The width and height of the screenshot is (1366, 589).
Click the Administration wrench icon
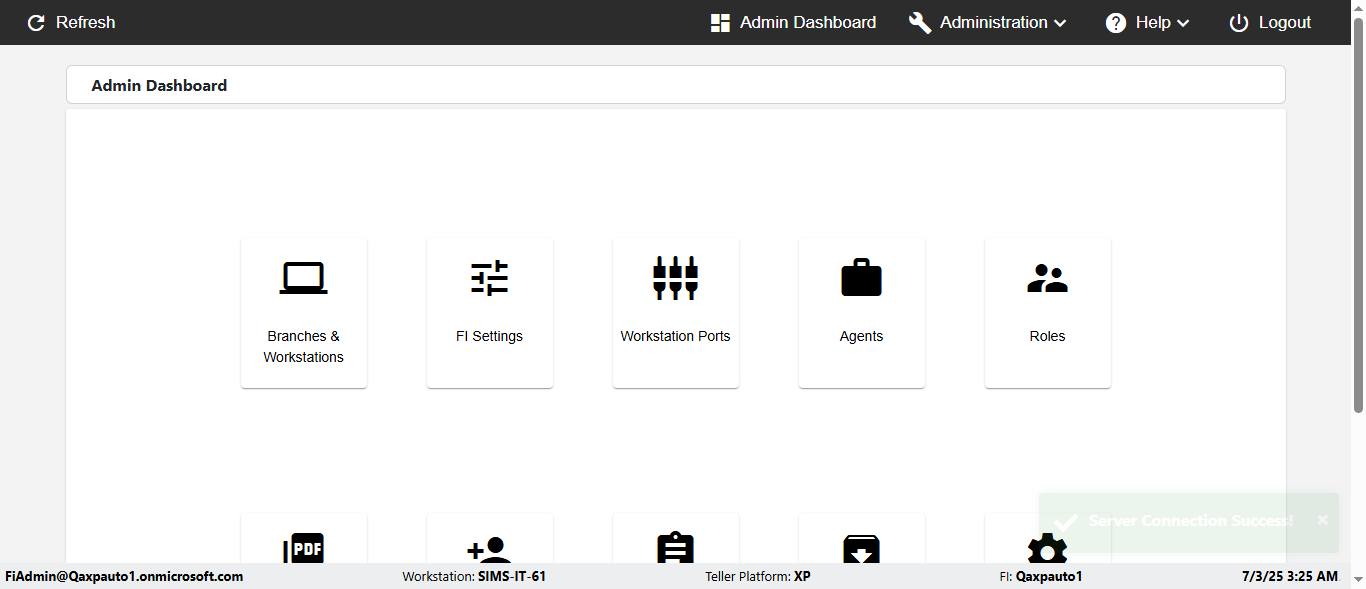pos(920,22)
